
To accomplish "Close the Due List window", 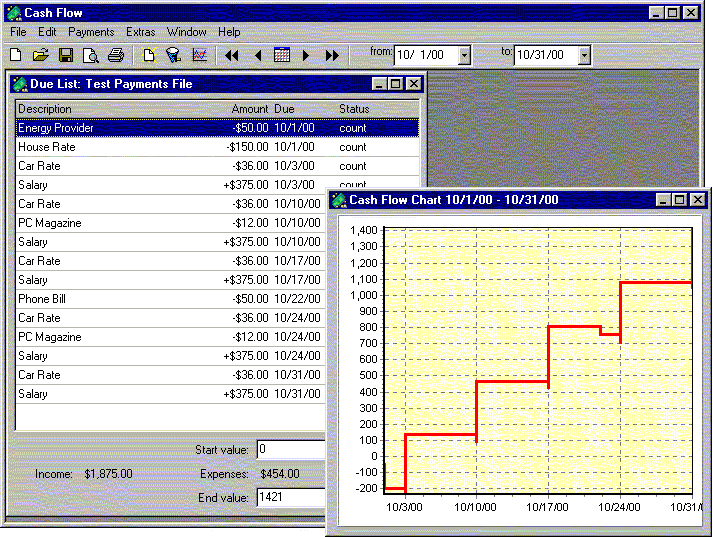I will coord(413,84).
